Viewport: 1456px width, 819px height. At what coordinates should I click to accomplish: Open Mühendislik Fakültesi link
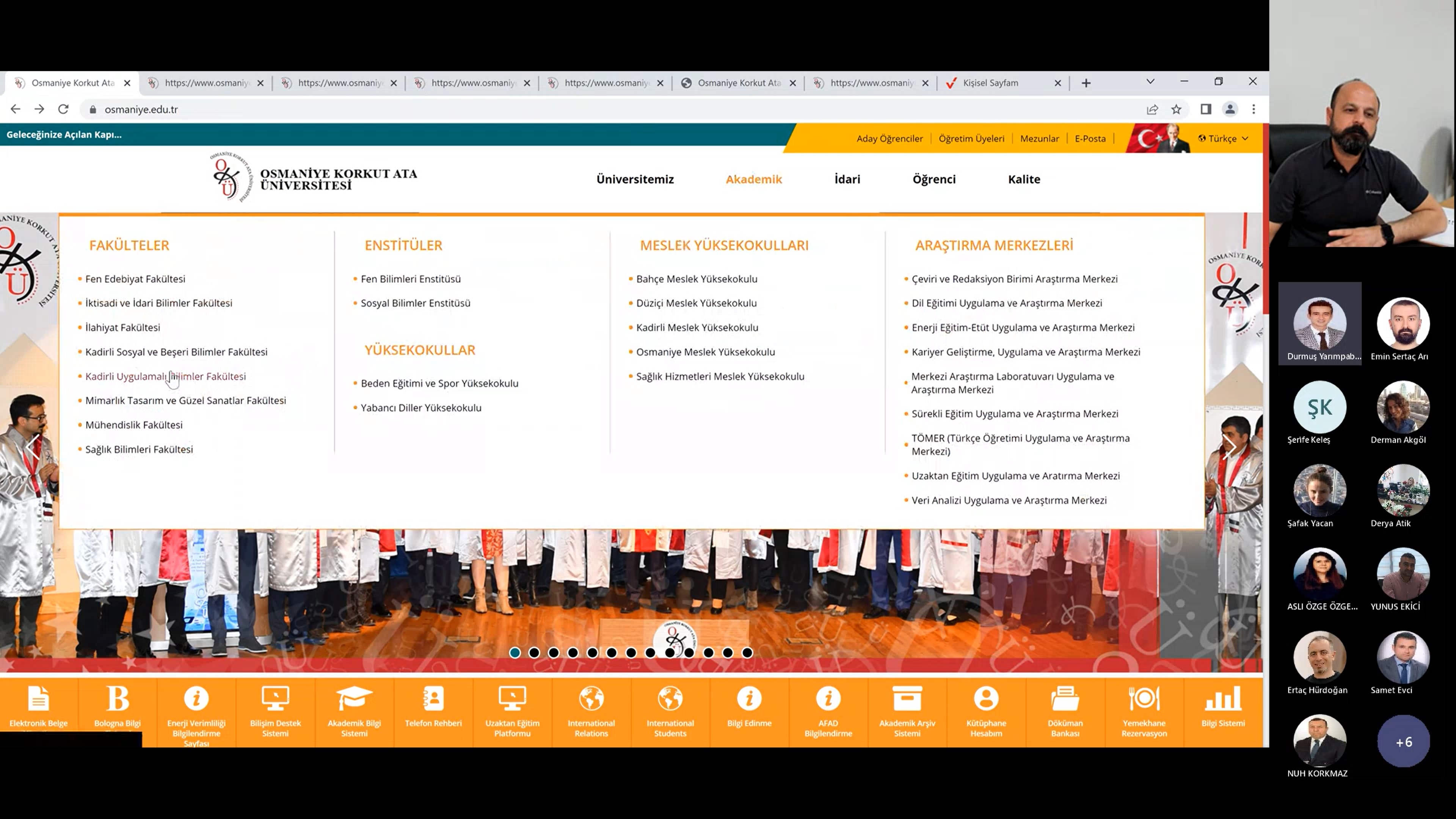[x=133, y=425]
